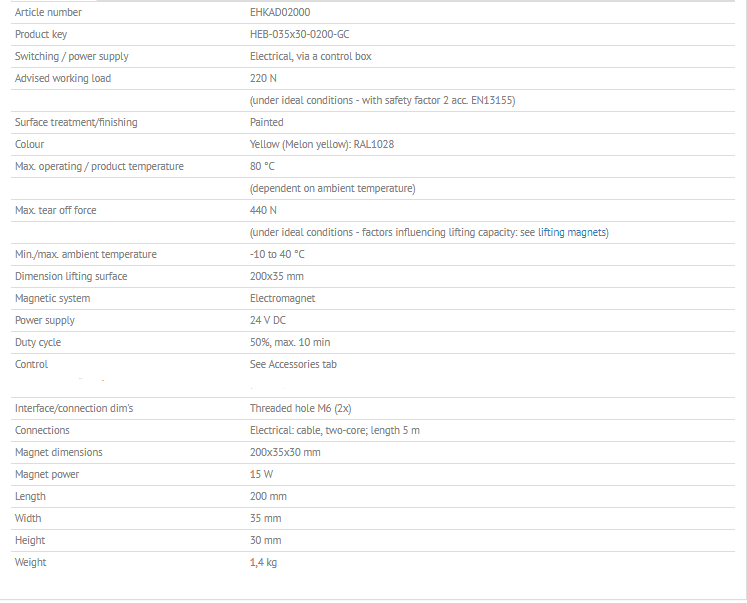Click the Magnet power 15 W value
Image resolution: width=747 pixels, height=603 pixels.
(x=262, y=474)
